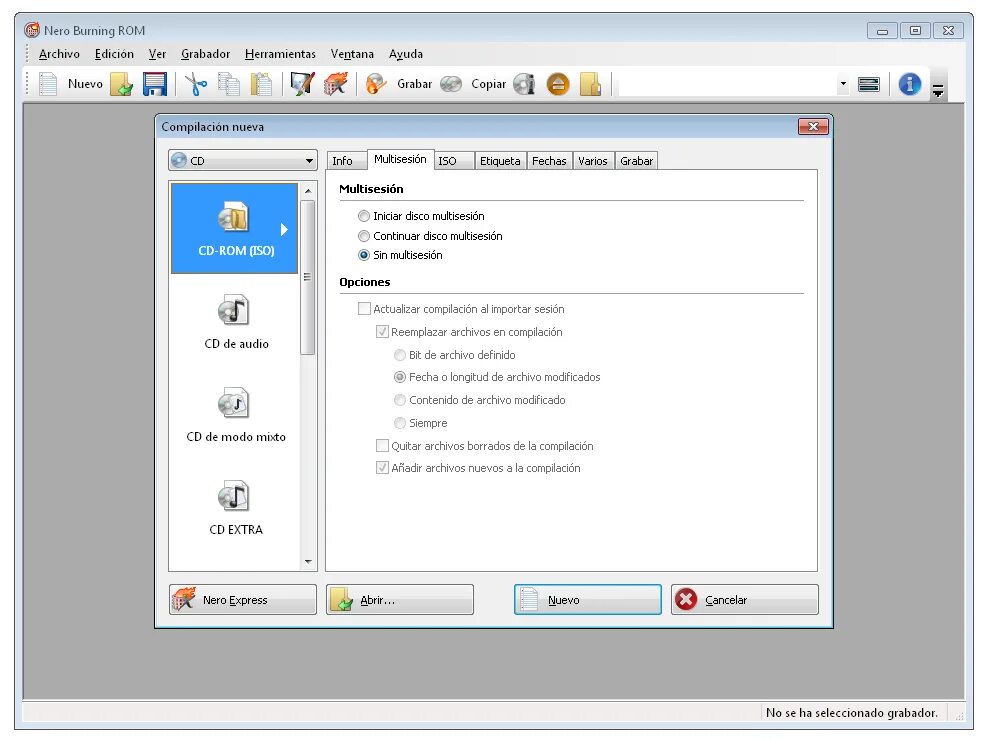Open Nero CoverDesigner icon in toolbar
The image size is (986, 740).
click(302, 84)
